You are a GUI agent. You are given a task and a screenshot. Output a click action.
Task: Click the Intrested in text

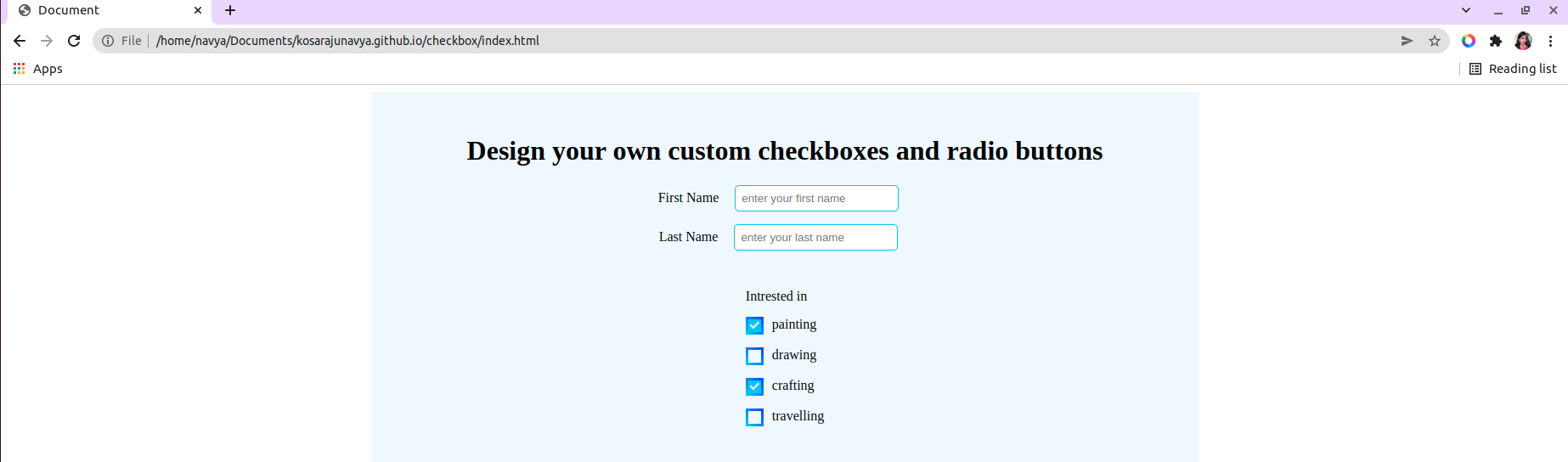click(x=776, y=296)
